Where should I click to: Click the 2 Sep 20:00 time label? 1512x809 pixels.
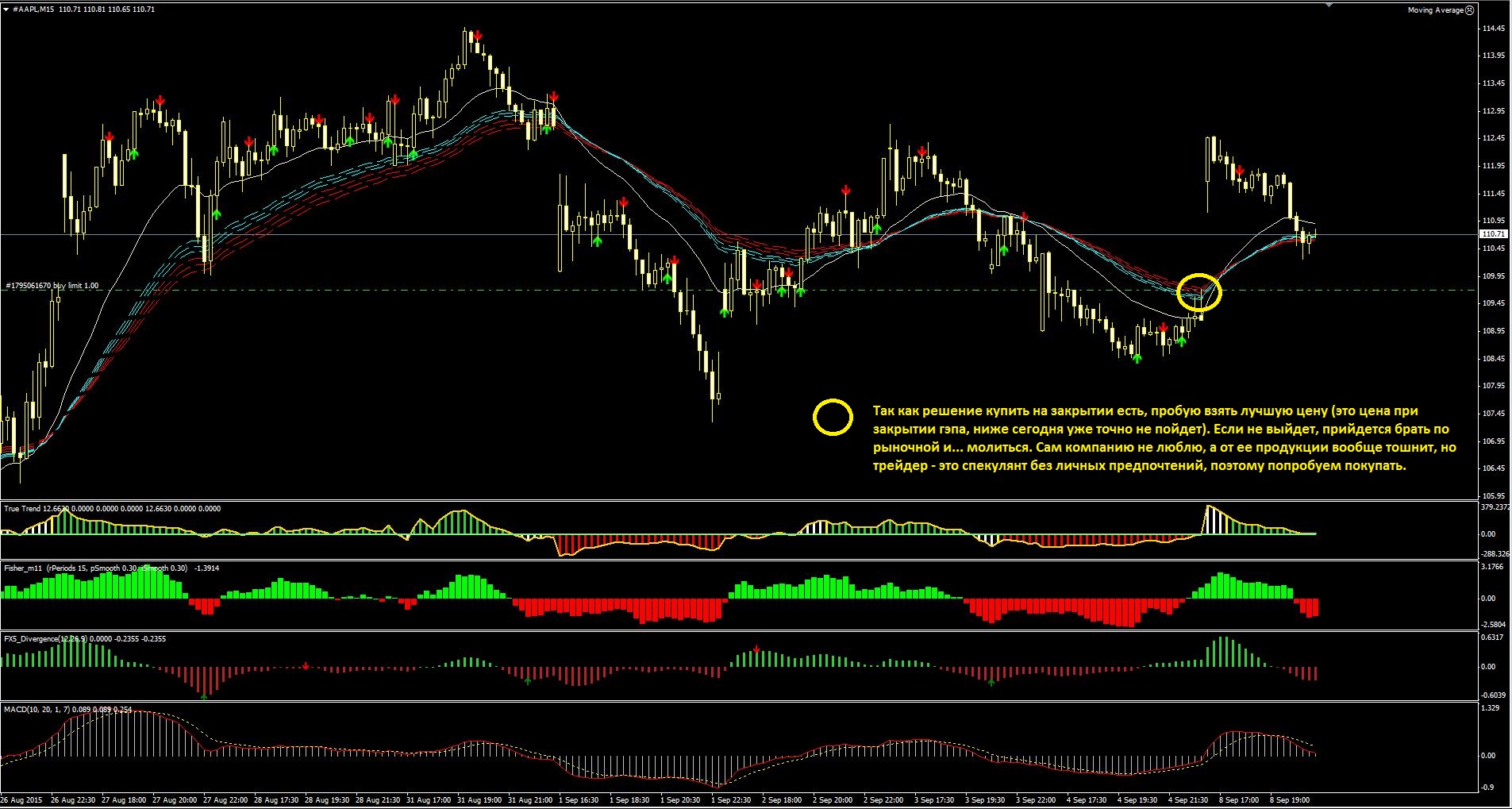pyautogui.click(x=833, y=800)
